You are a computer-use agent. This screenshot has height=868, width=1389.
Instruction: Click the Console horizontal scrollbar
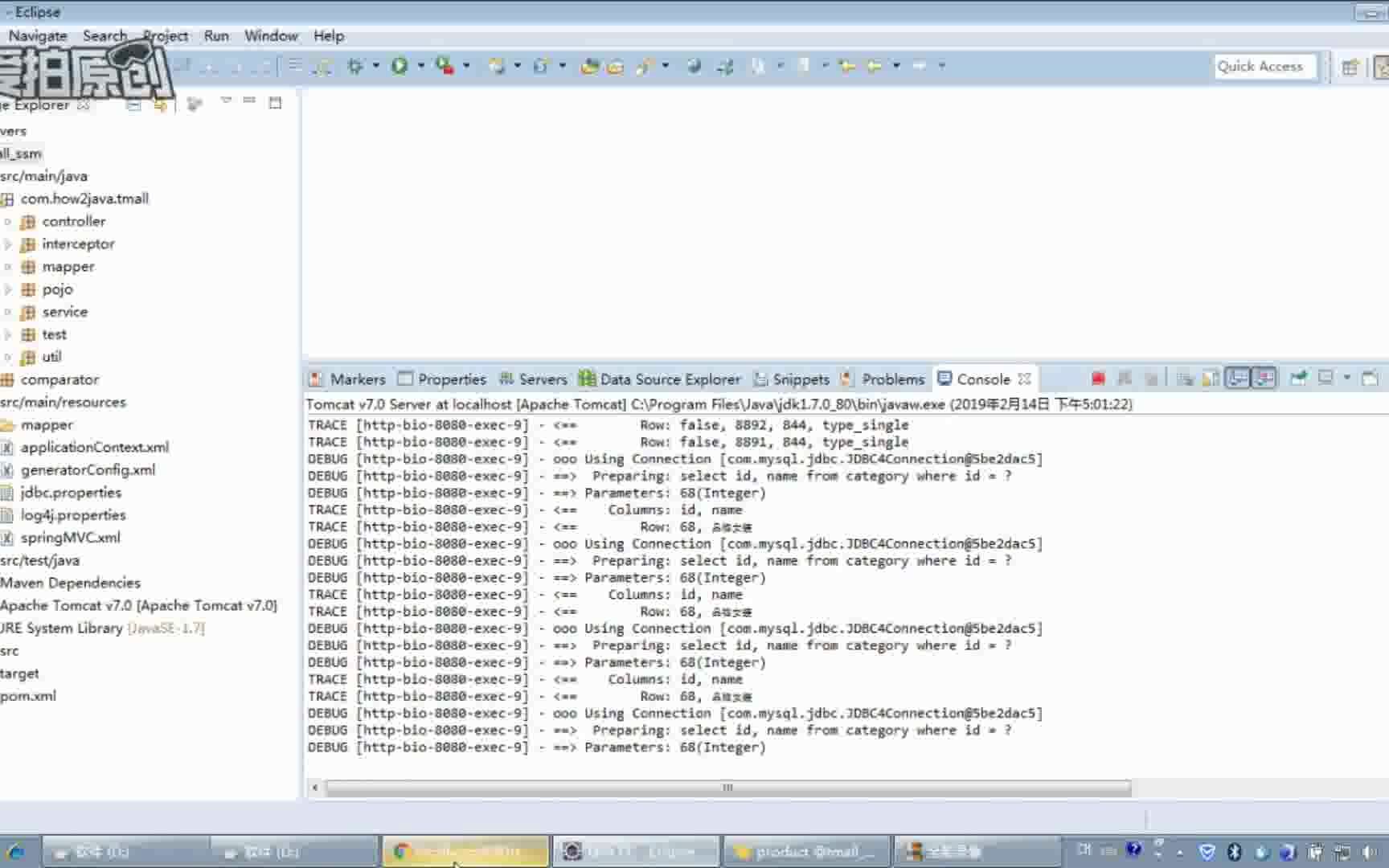(727, 788)
